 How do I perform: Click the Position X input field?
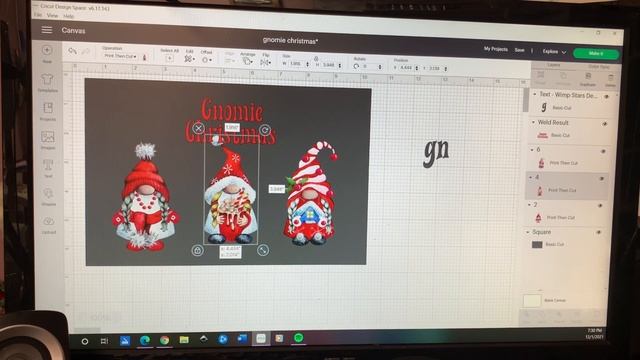pos(407,68)
